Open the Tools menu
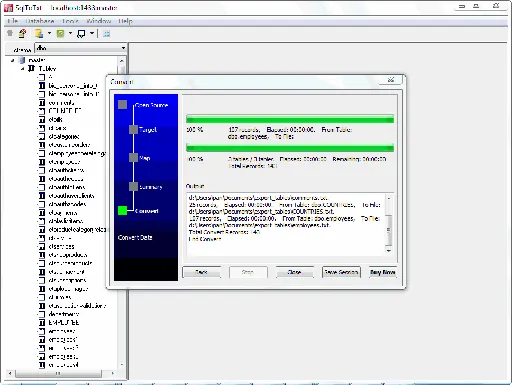Image resolution: width=512 pixels, height=385 pixels. tap(70, 21)
